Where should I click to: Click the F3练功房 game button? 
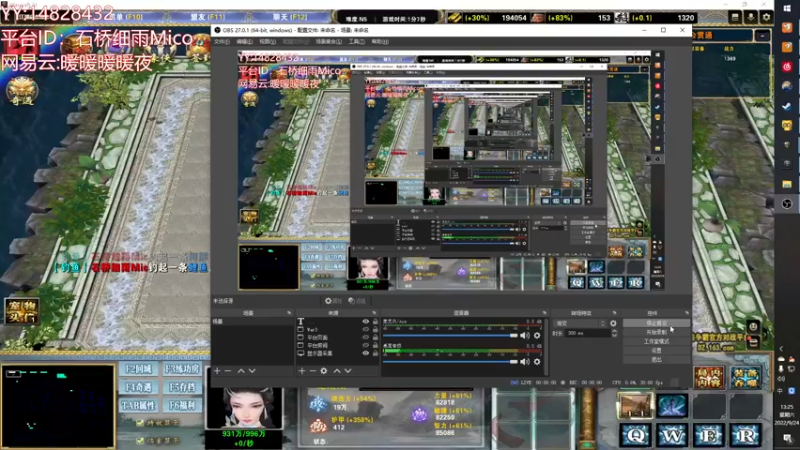[182, 369]
